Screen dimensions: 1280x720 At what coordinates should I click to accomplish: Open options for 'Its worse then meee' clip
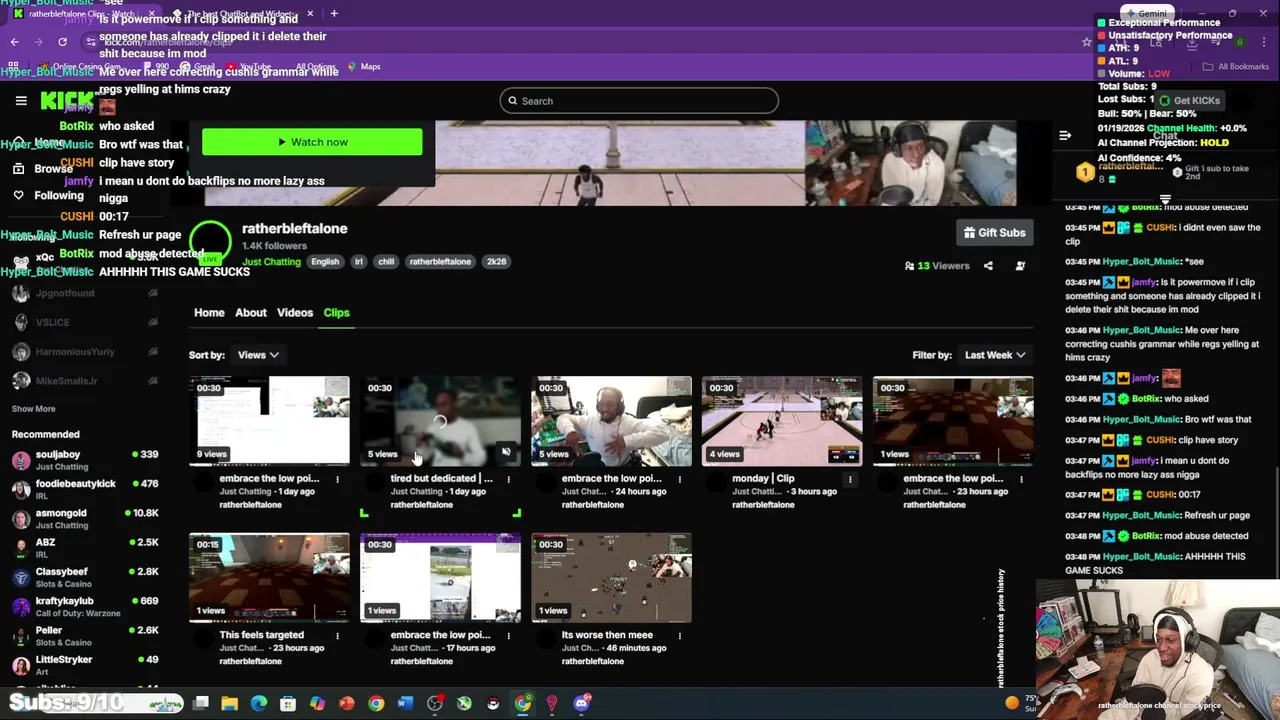(679, 636)
